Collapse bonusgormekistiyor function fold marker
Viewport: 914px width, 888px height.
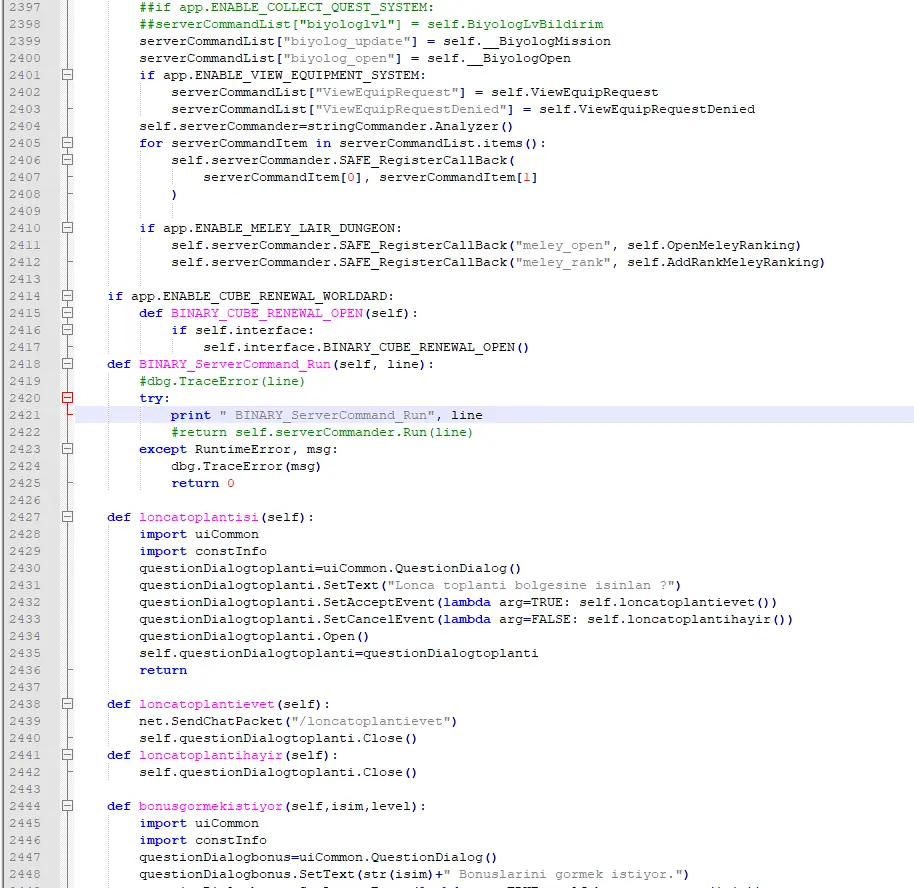coord(68,806)
